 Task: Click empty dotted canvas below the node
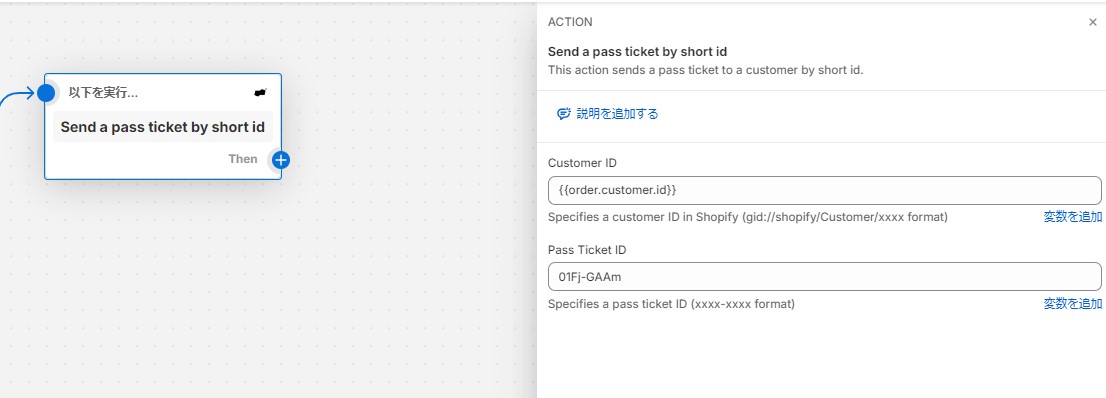click(x=163, y=282)
